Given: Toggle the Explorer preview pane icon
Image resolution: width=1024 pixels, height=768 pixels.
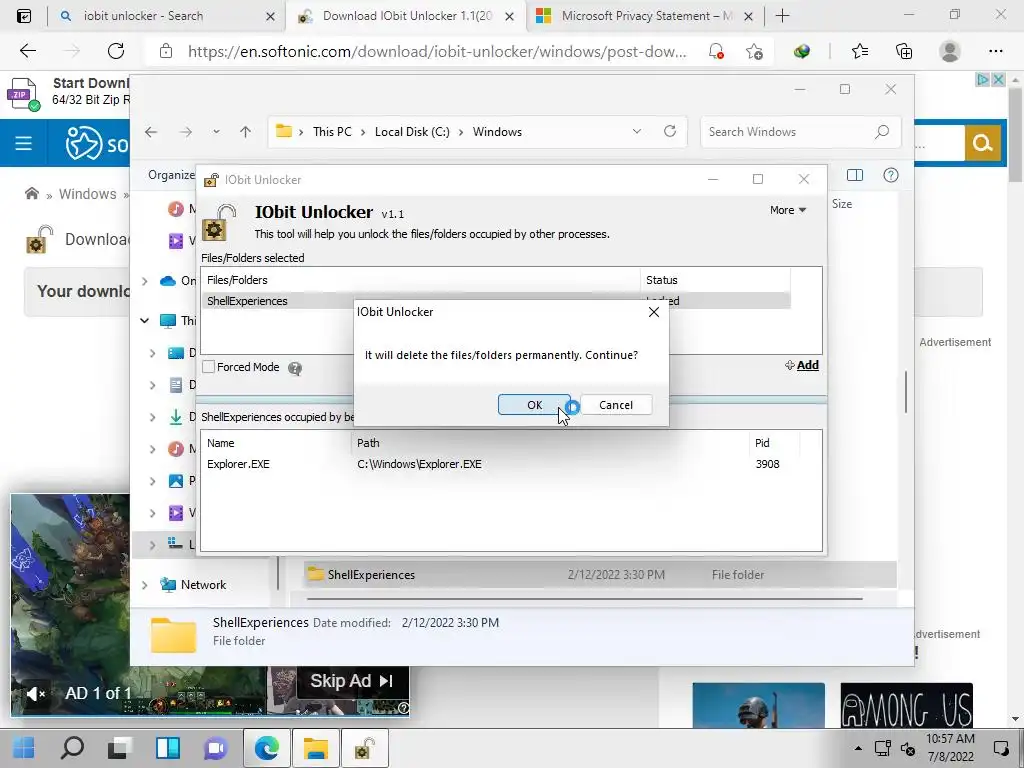Looking at the screenshot, I should tap(855, 175).
